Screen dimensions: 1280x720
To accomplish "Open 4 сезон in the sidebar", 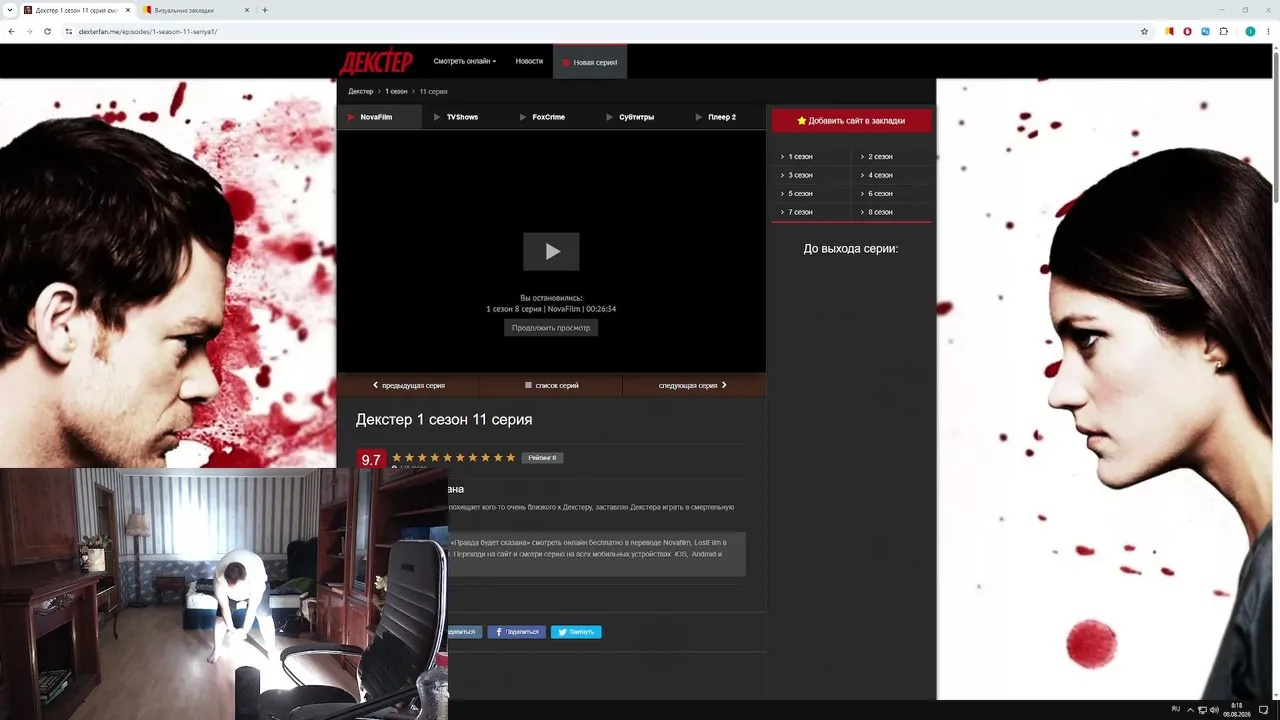I will 879,175.
